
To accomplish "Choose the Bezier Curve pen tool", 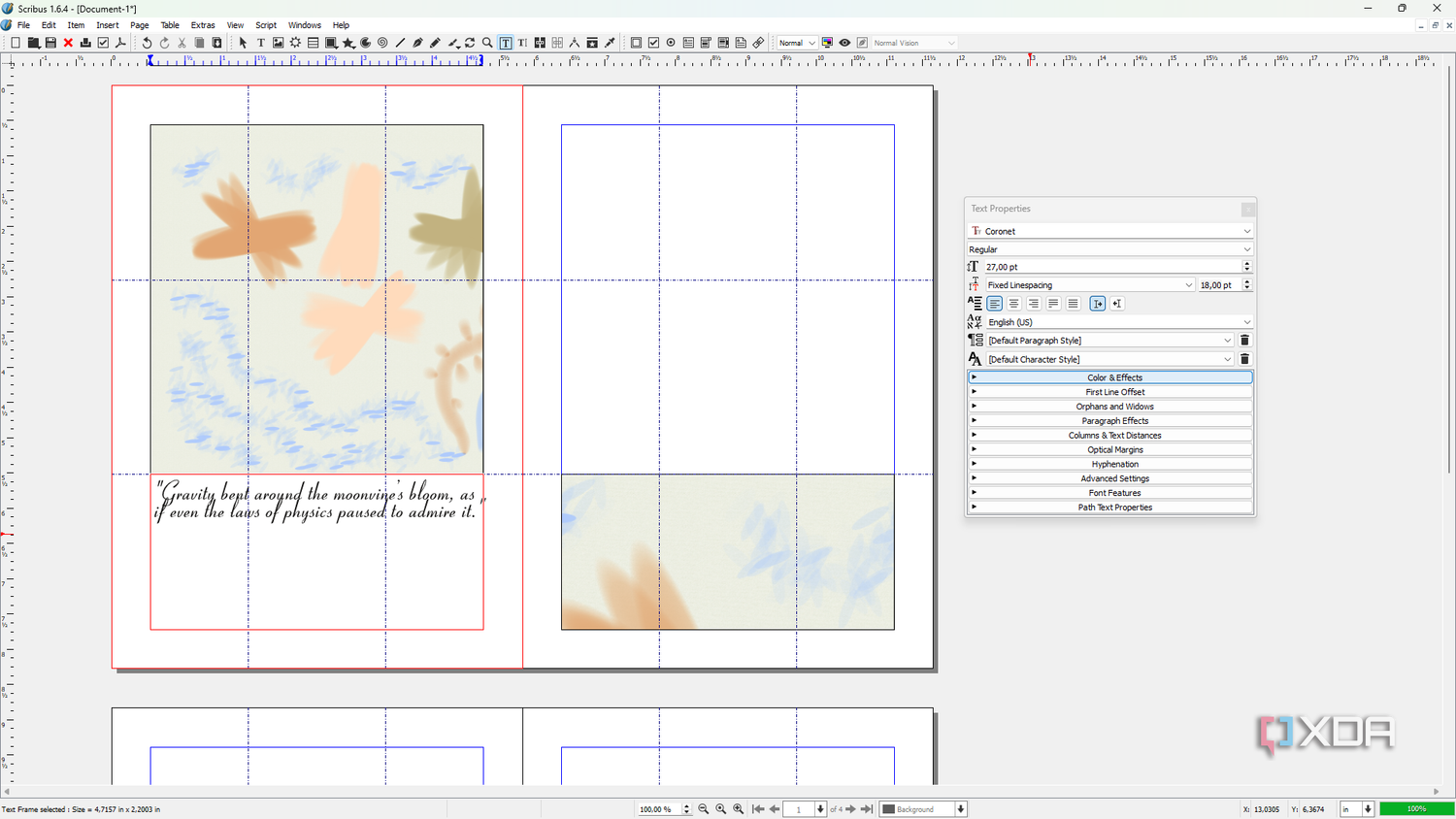I will (417, 43).
